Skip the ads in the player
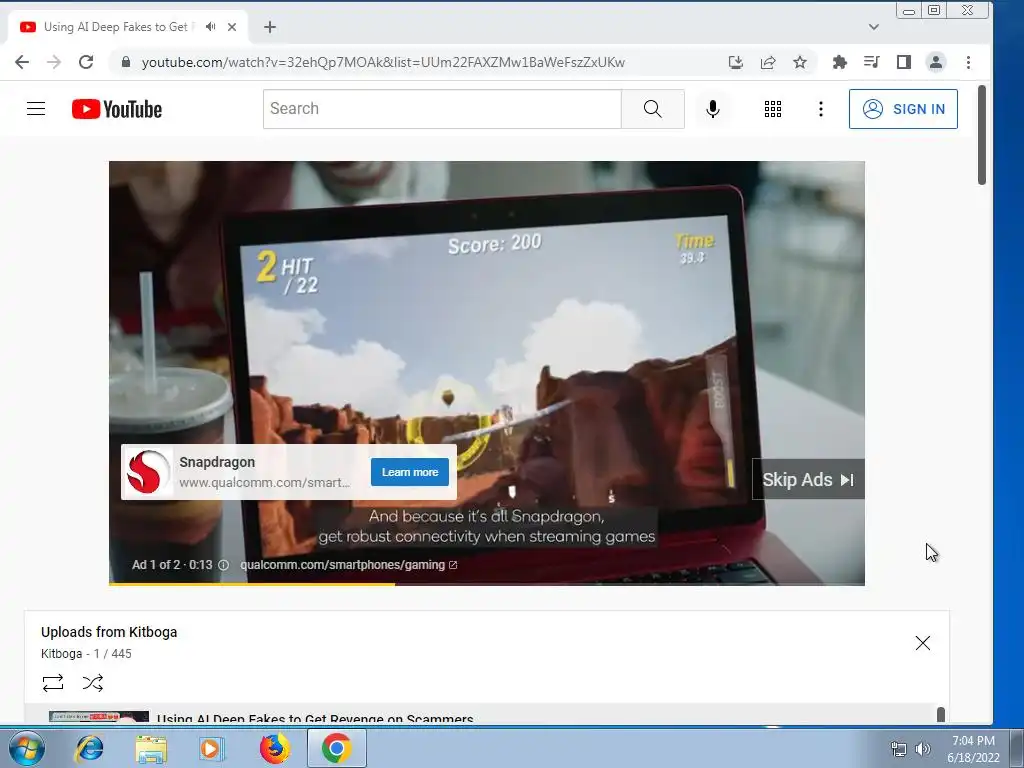1024x768 pixels. [x=808, y=479]
